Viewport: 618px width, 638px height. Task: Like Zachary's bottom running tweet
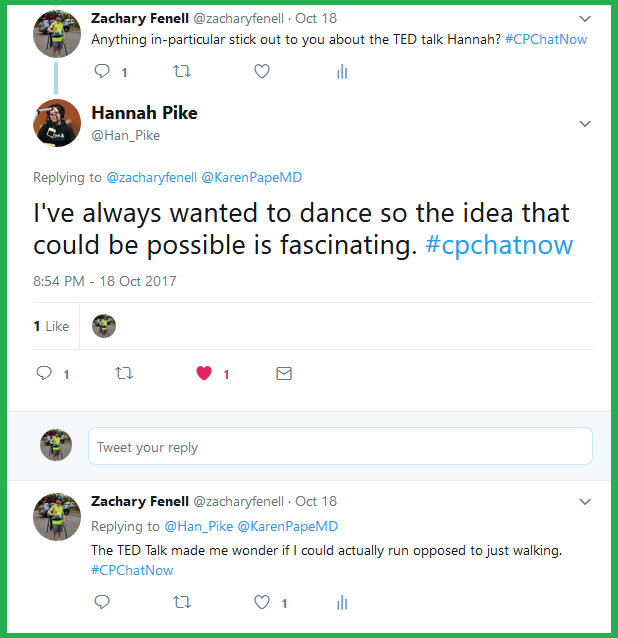point(262,602)
